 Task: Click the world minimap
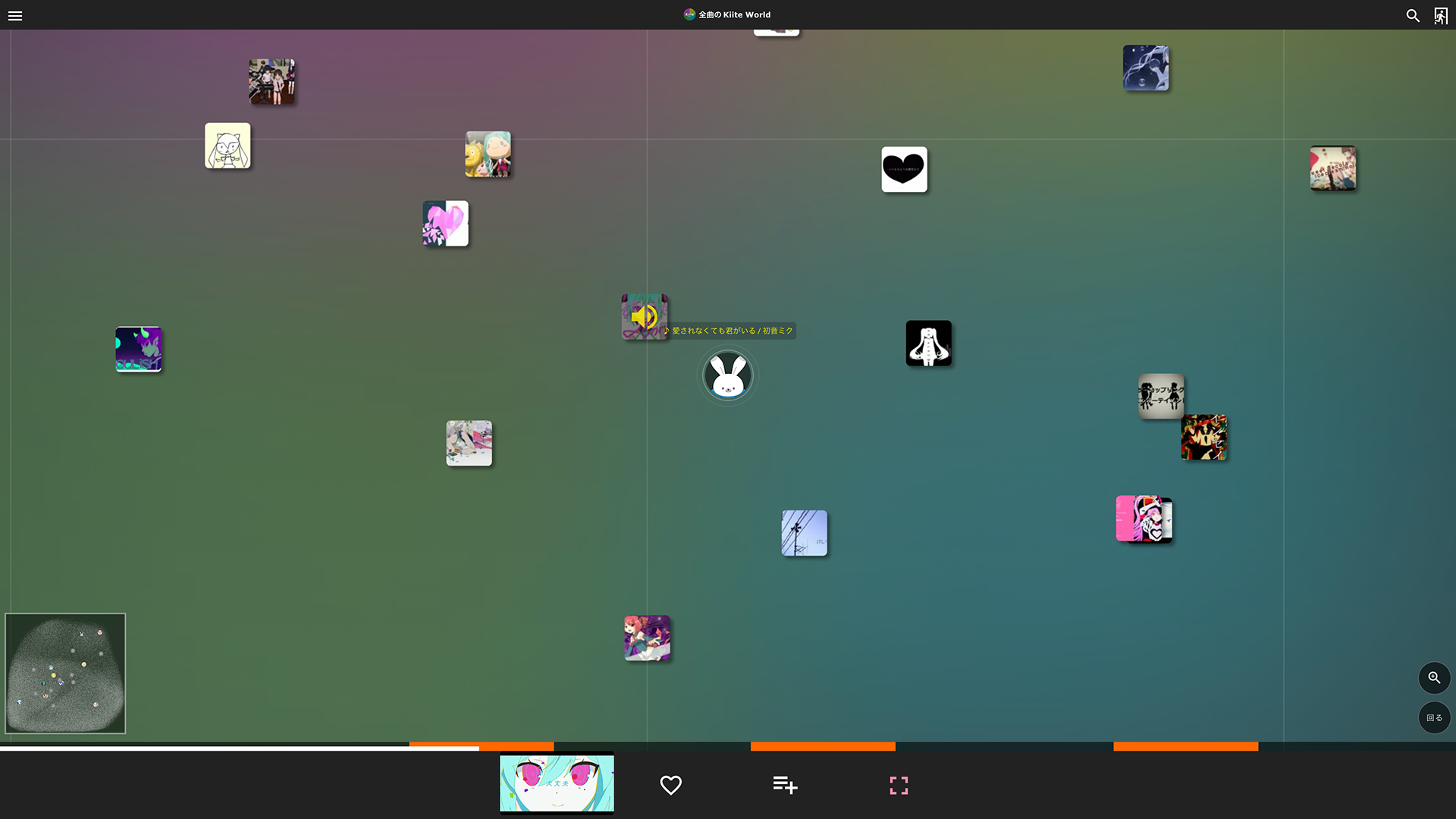65,673
